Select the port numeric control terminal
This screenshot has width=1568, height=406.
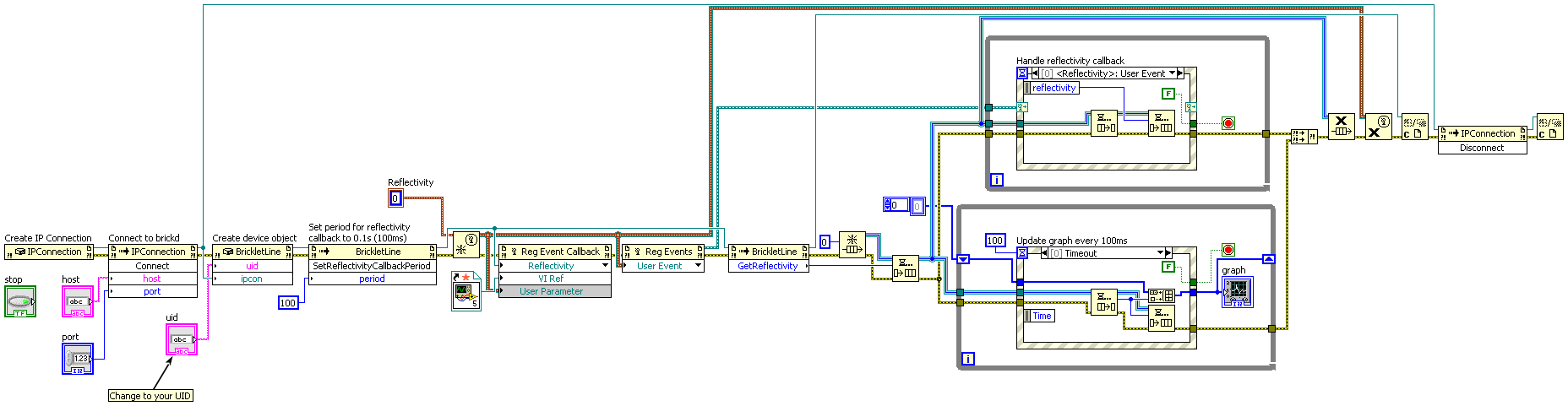(78, 359)
